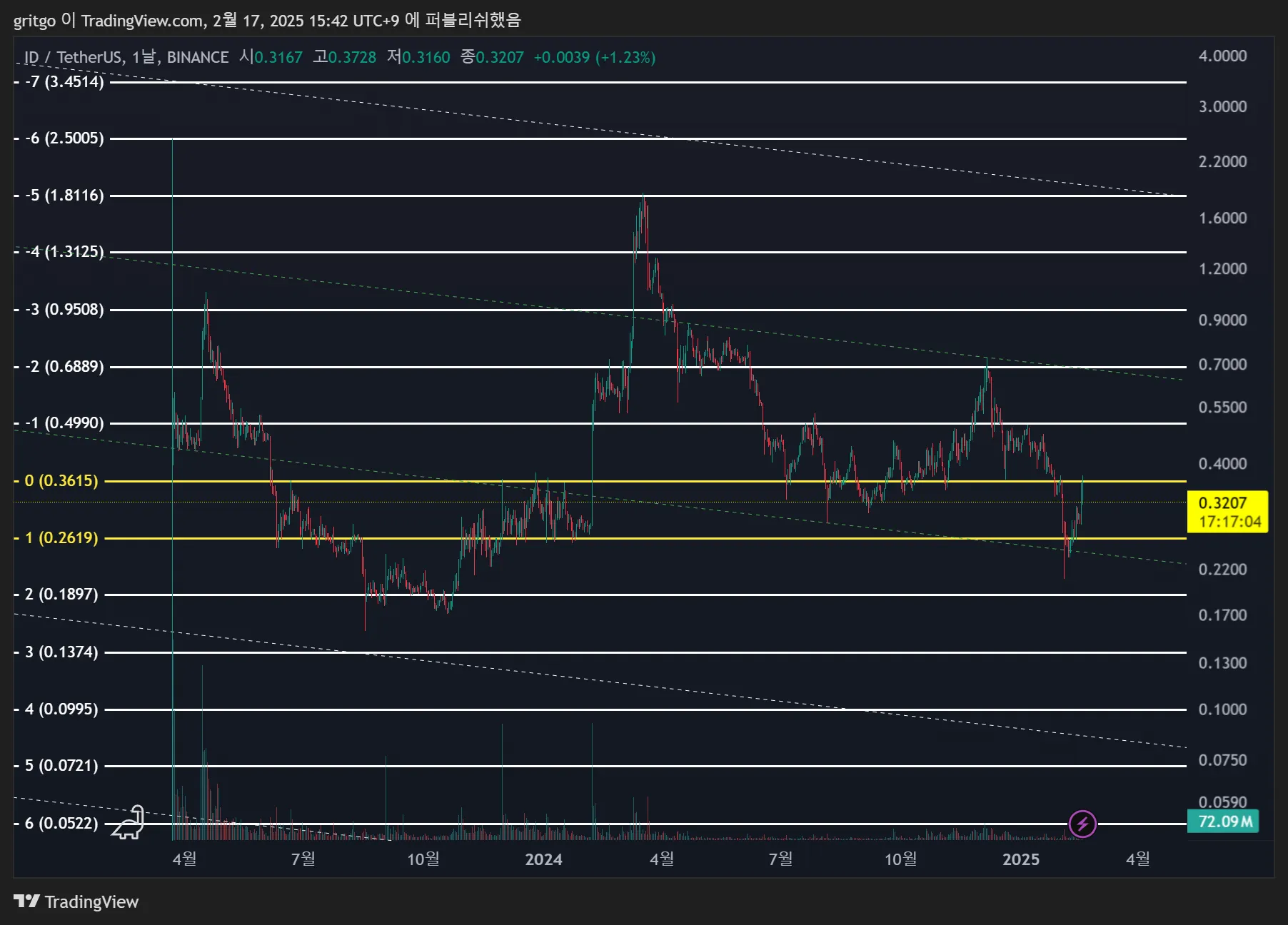
Task: Select the Fibonacci level -6 (2.5005) label
Action: (x=64, y=138)
